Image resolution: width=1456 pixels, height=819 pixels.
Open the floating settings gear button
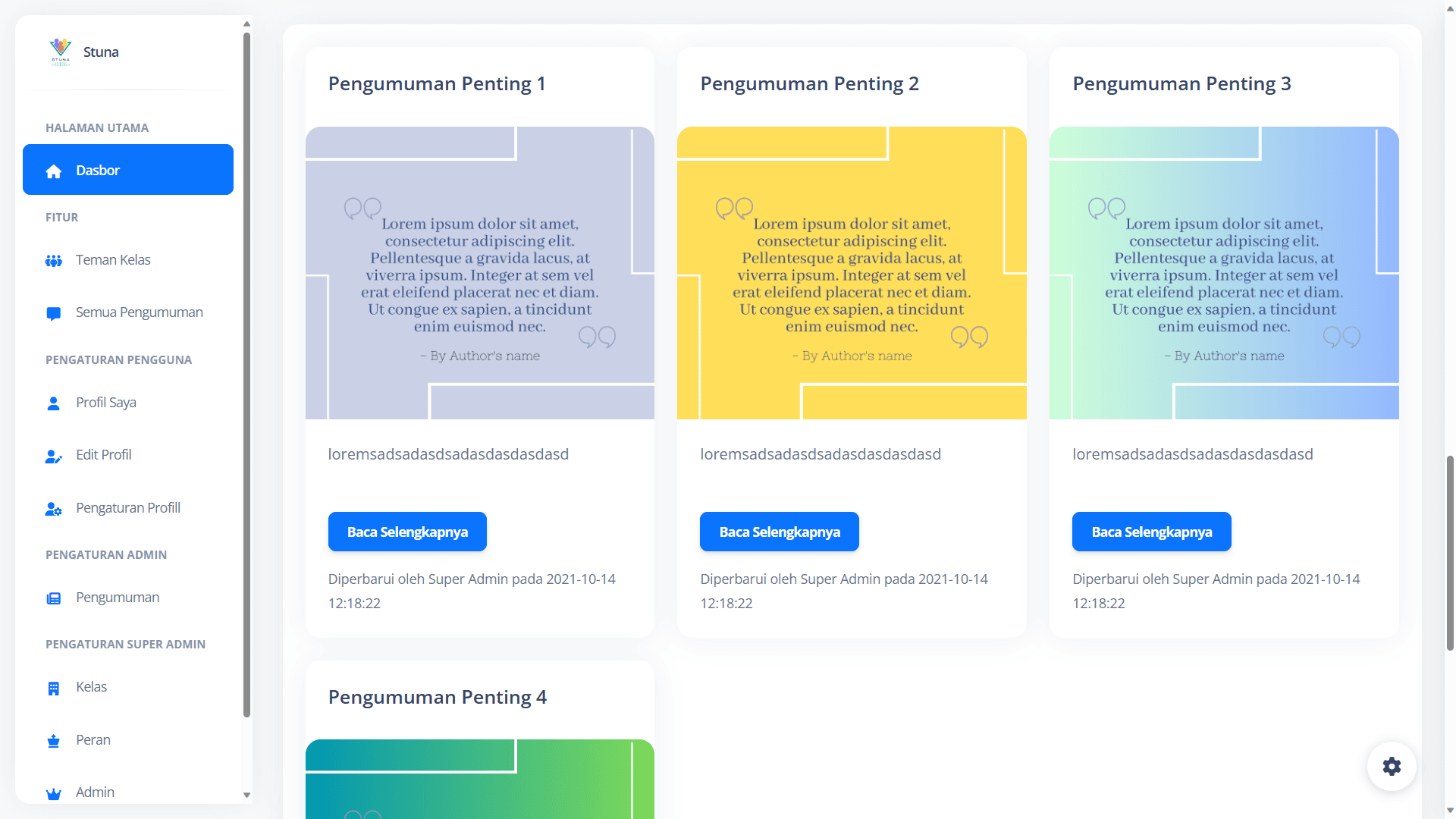click(x=1392, y=766)
